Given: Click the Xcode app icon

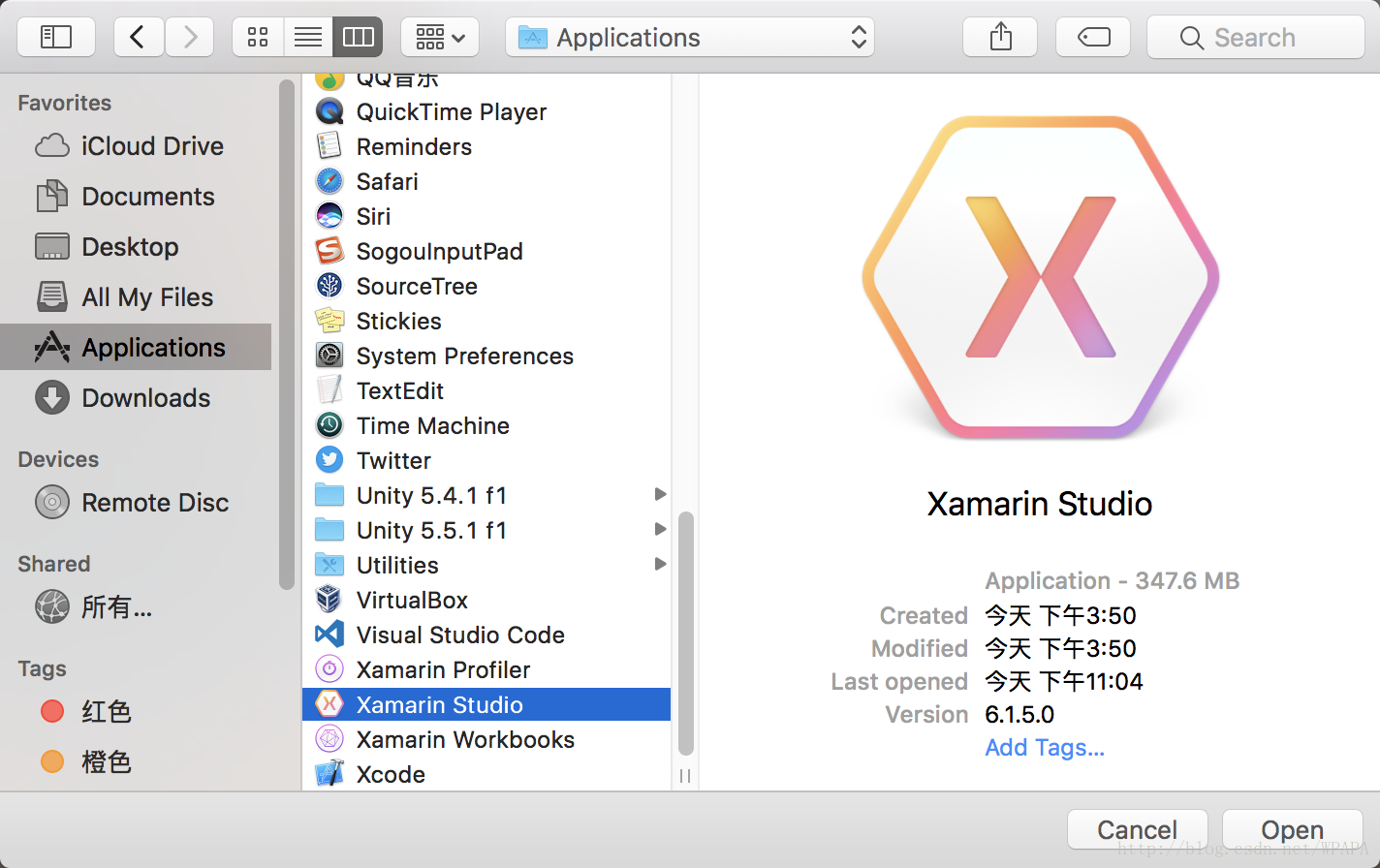Looking at the screenshot, I should pos(329,774).
